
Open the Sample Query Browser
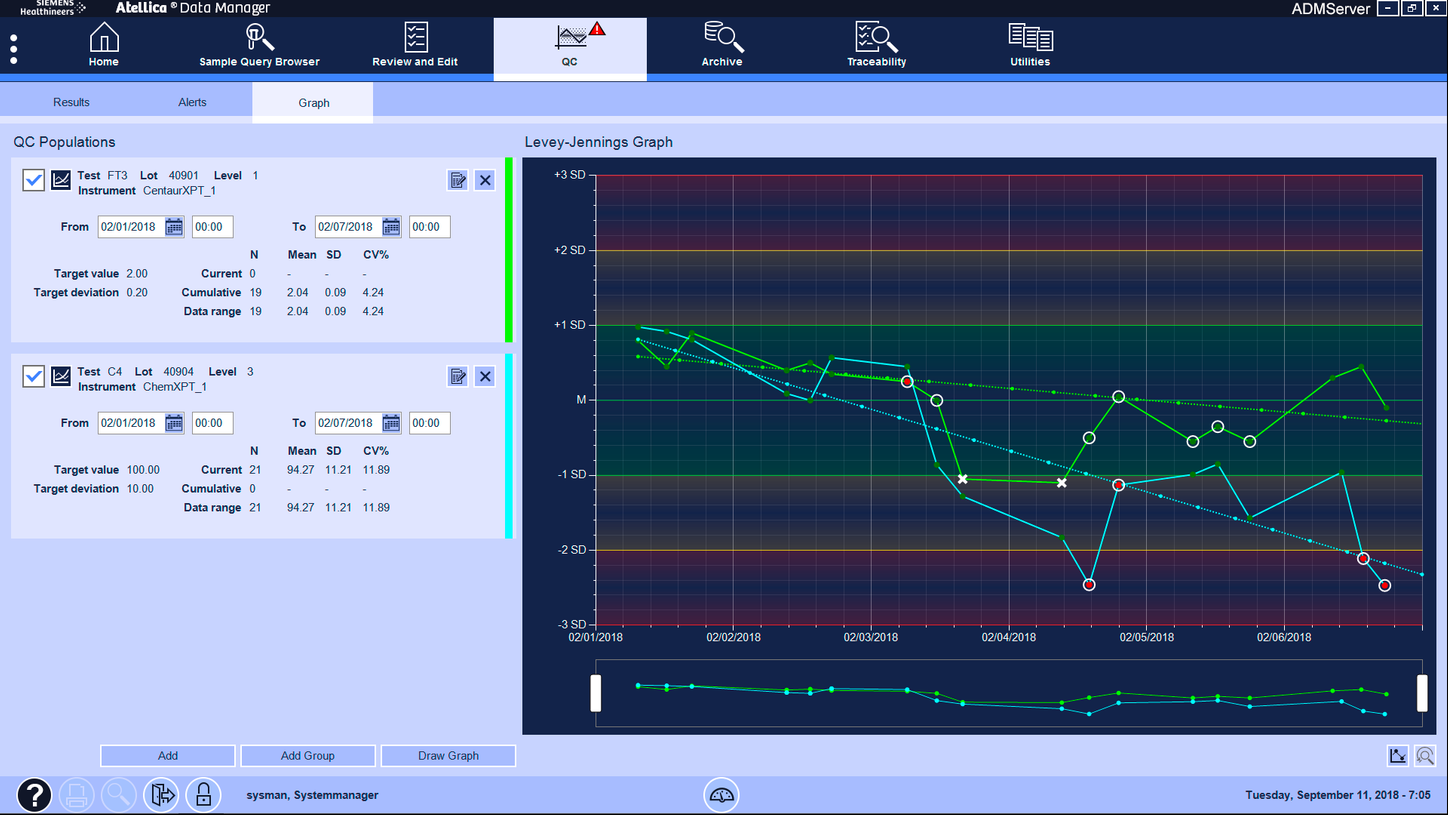259,45
